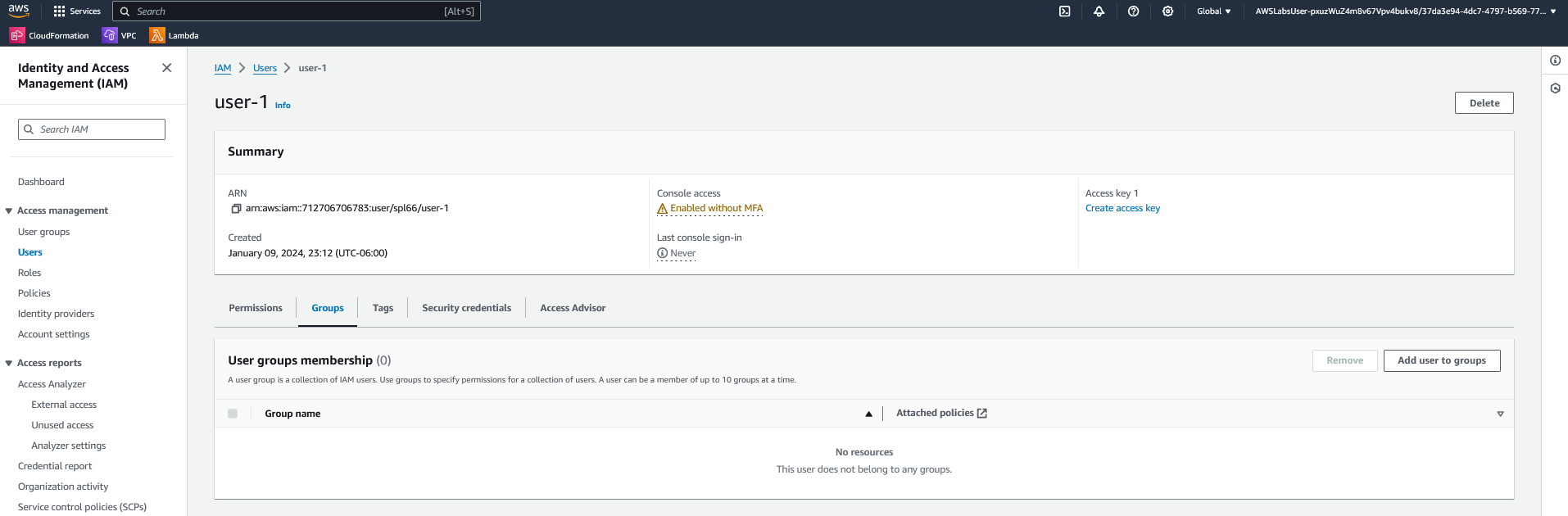The image size is (1568, 516).
Task: Open Users in sidebar
Action: (x=30, y=252)
